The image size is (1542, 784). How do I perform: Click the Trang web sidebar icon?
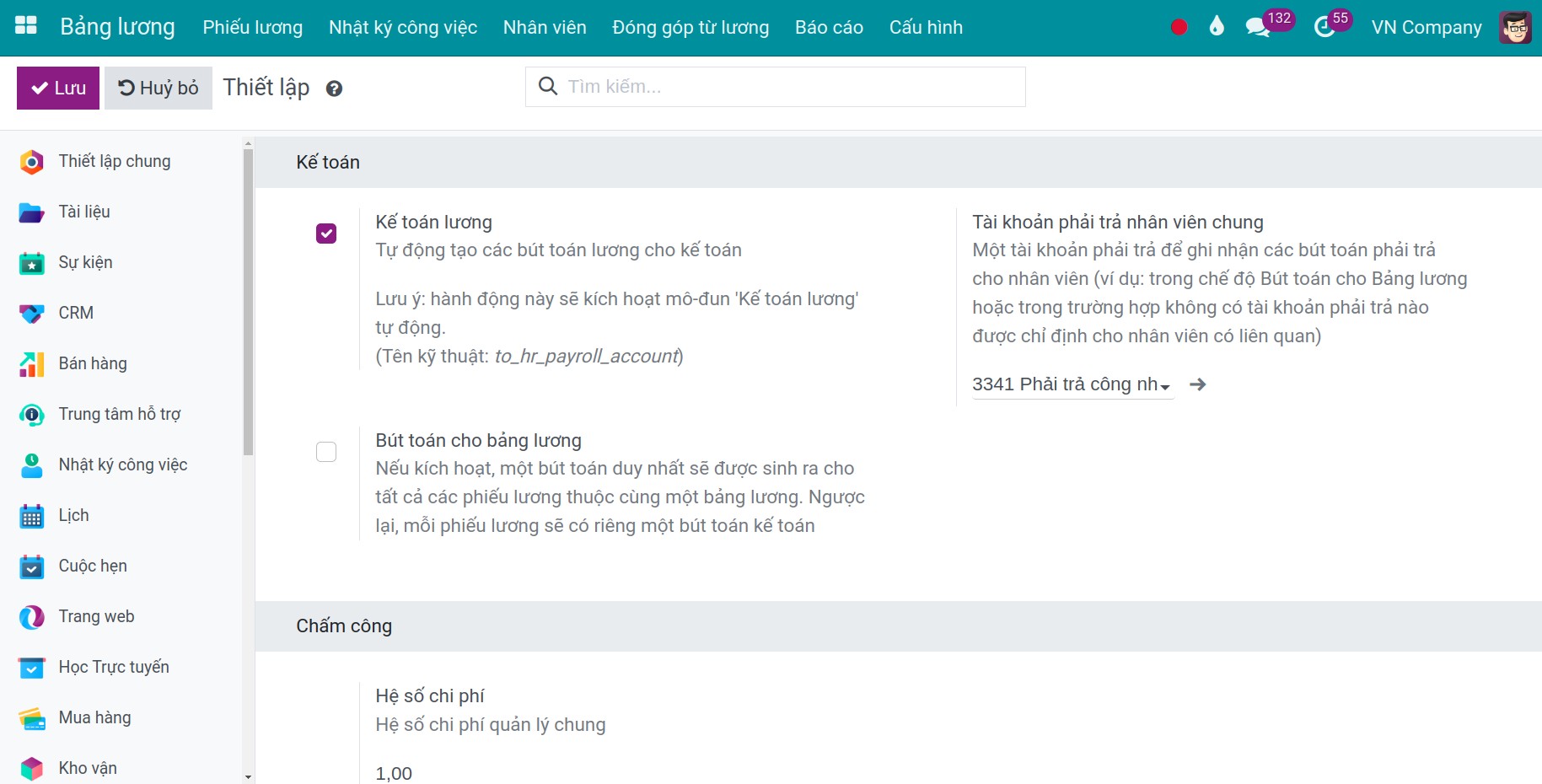(x=31, y=617)
